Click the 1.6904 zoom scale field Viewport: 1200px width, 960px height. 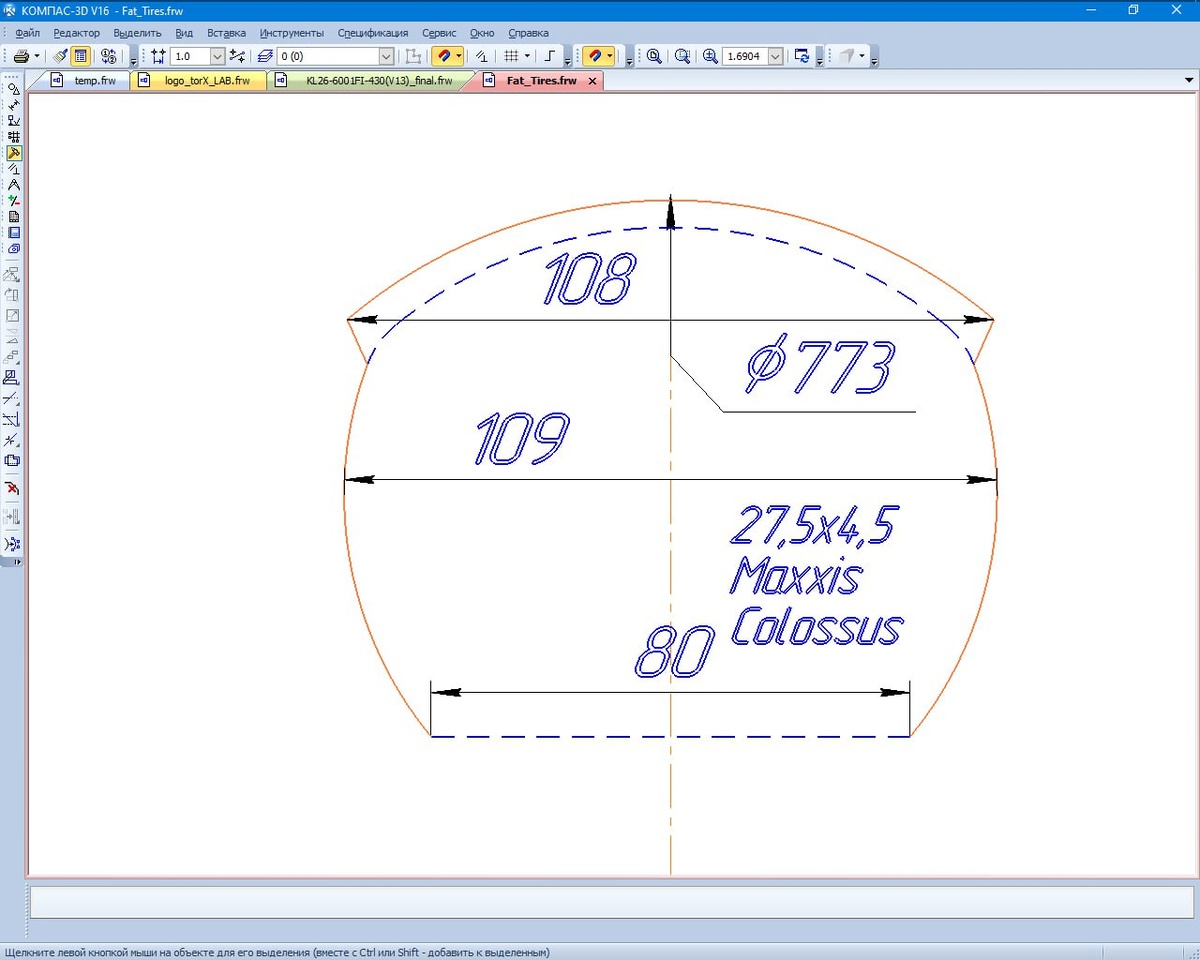click(x=745, y=57)
